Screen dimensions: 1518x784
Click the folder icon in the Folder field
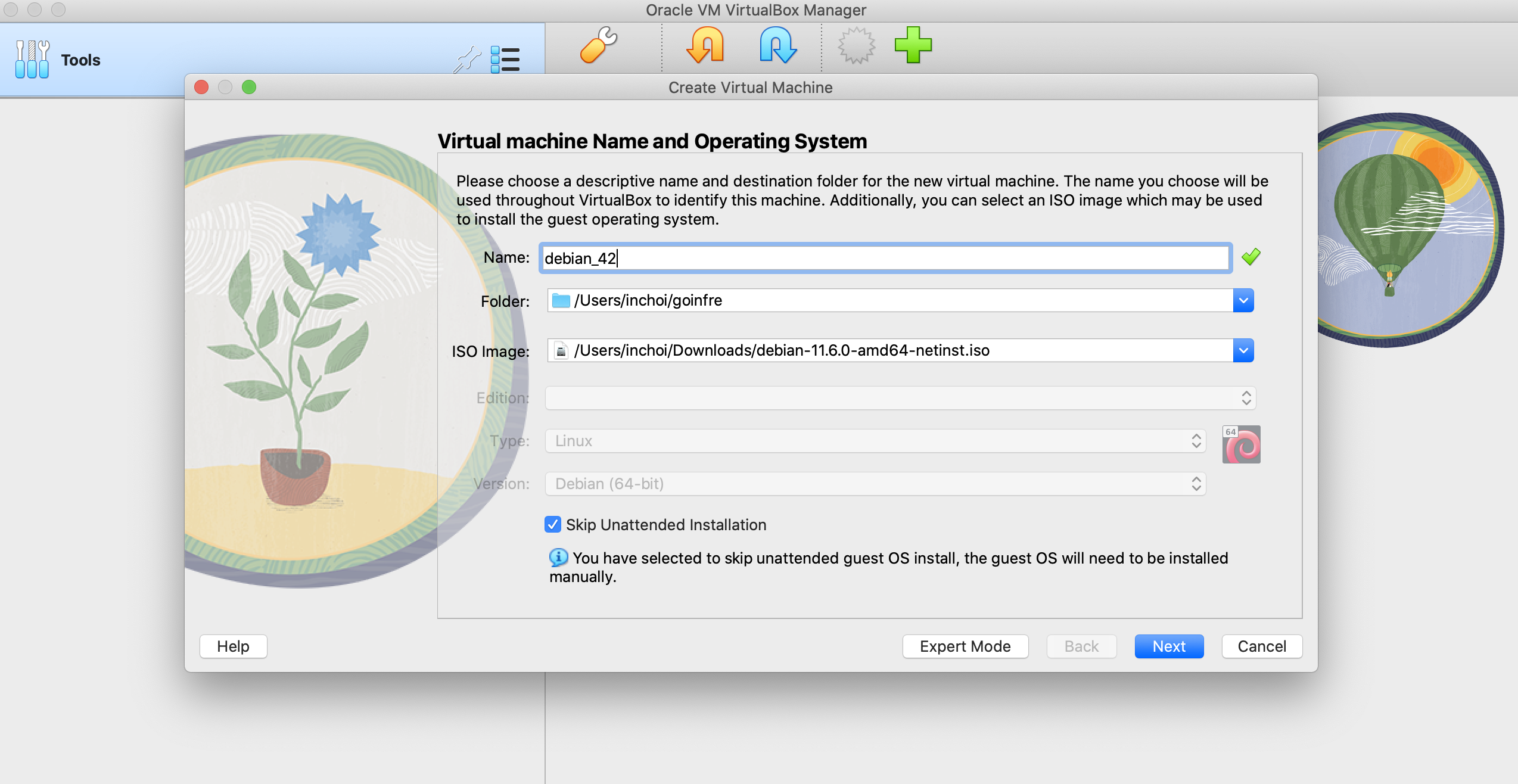tap(561, 300)
